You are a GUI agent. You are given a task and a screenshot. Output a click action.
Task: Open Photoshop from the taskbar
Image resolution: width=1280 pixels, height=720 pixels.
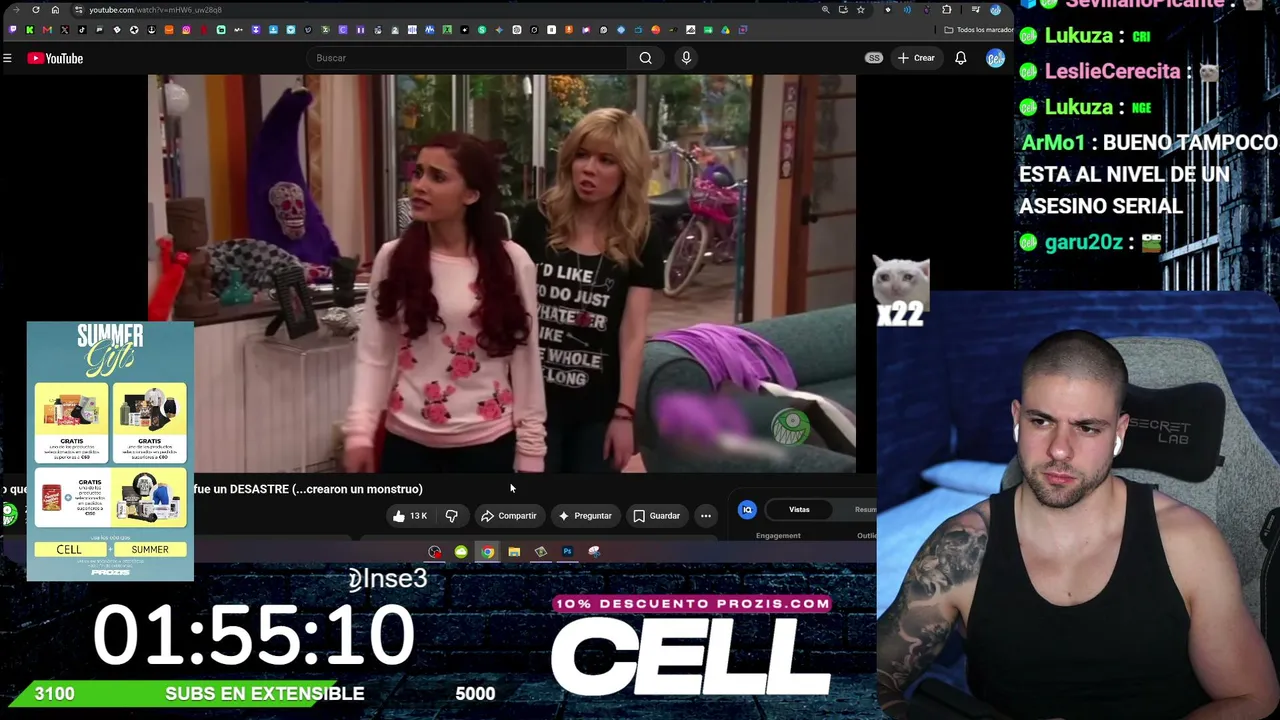click(x=567, y=552)
